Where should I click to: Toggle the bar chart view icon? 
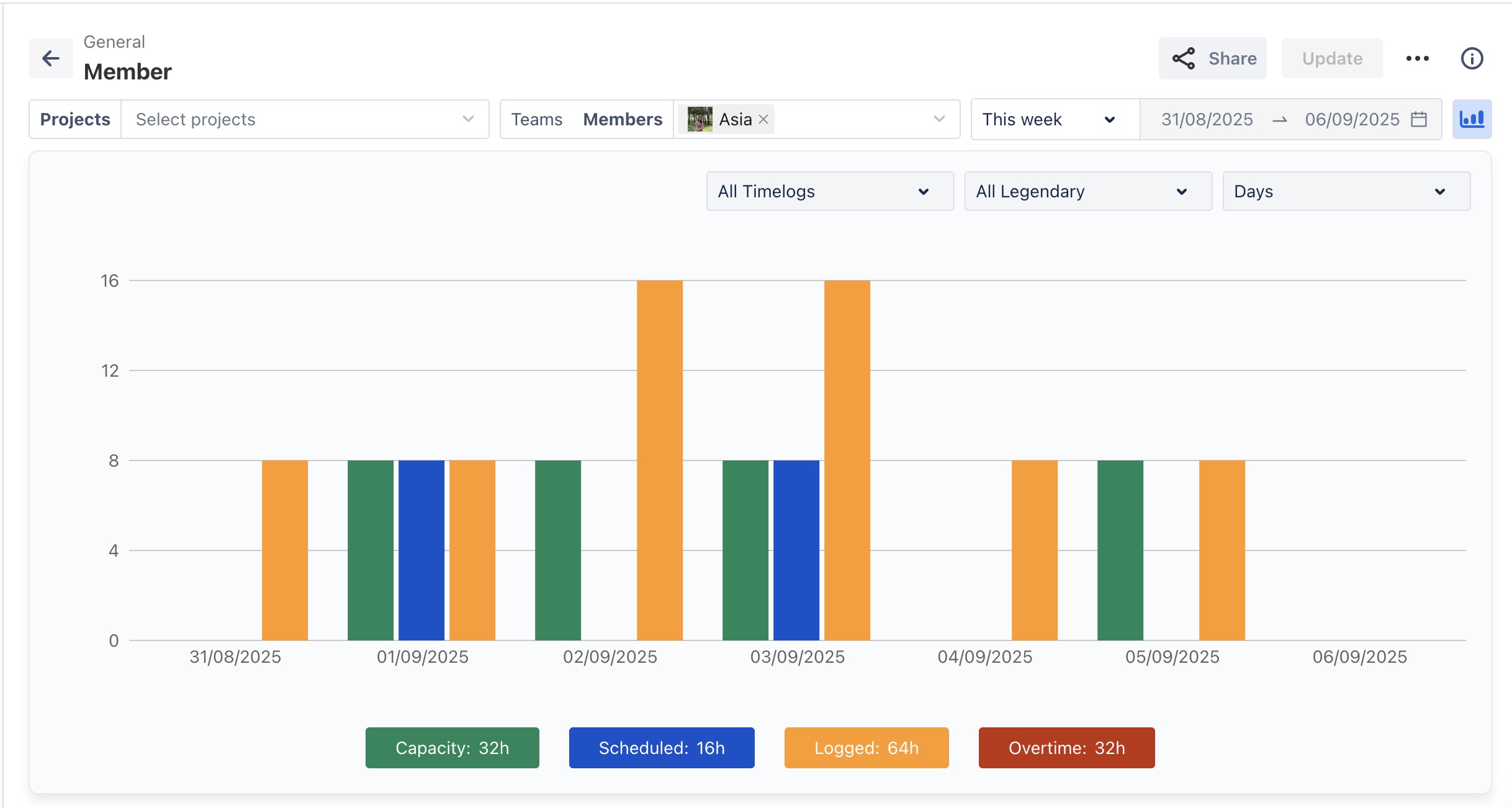(1471, 119)
